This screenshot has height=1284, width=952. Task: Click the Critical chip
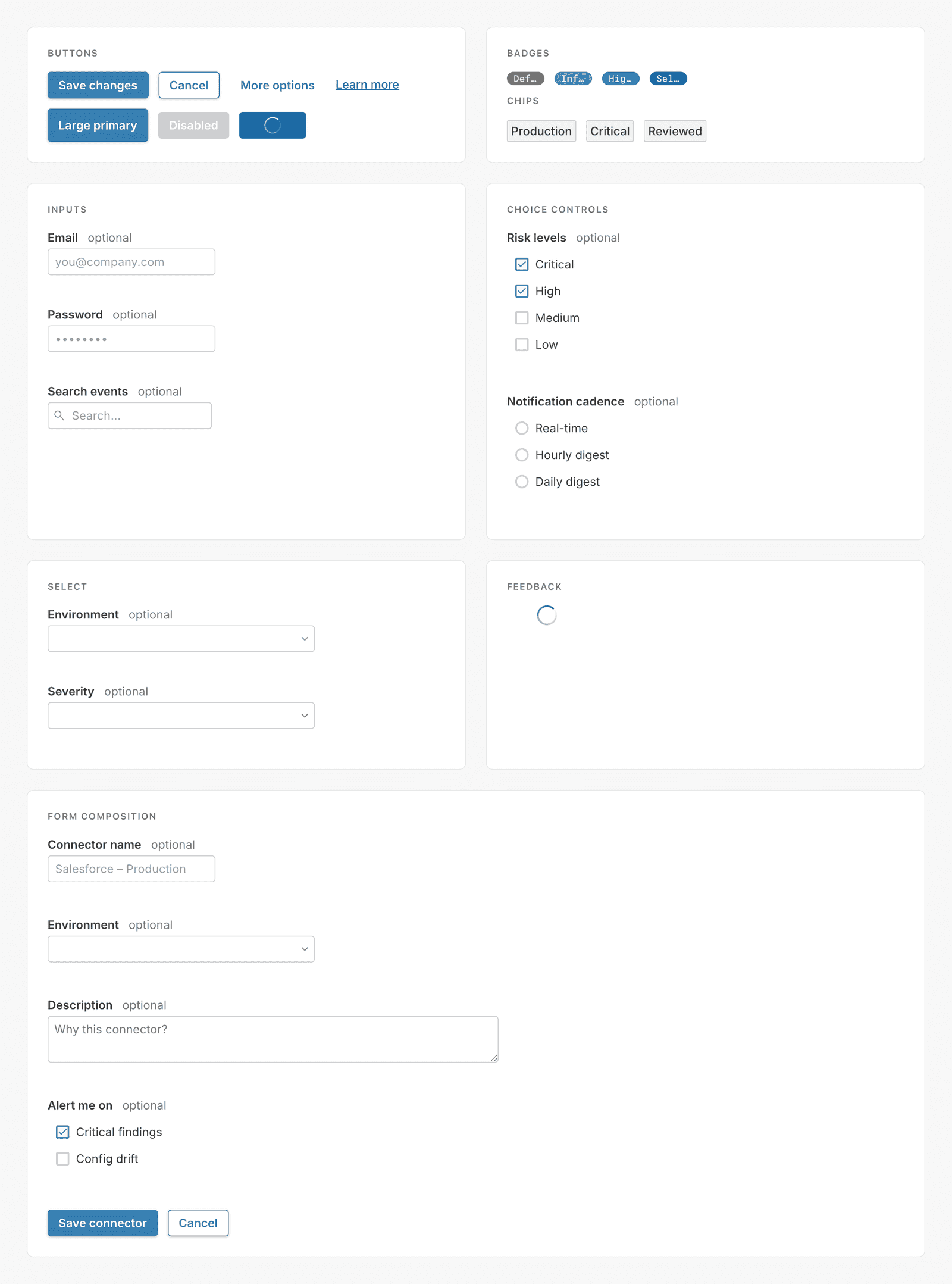610,131
